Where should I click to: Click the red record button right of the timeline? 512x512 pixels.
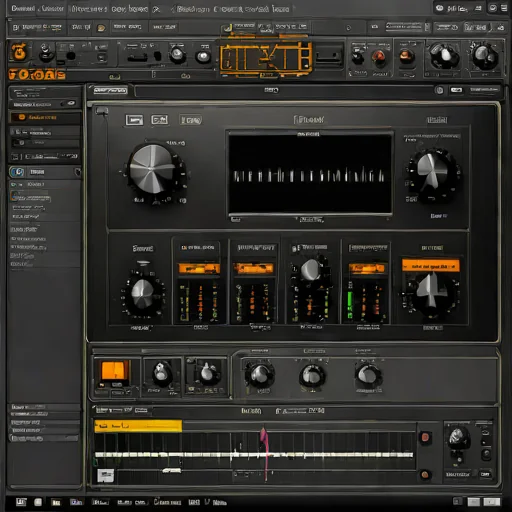point(425,437)
